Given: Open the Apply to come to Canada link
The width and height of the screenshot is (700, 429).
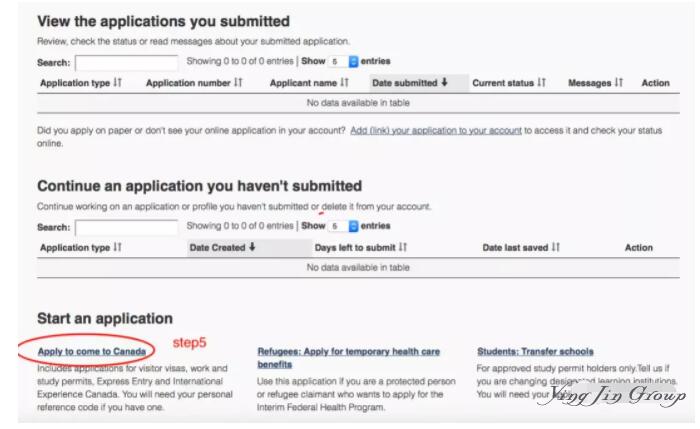Looking at the screenshot, I should tap(92, 351).
